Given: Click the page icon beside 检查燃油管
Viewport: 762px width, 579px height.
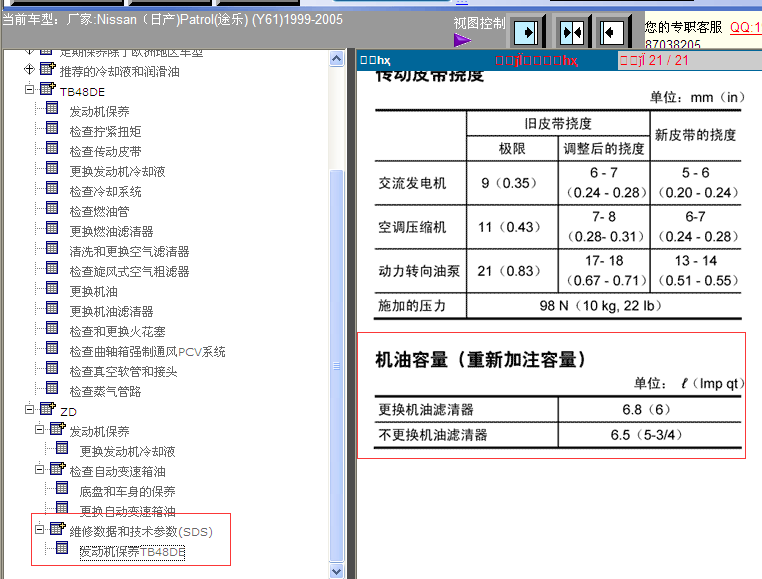Looking at the screenshot, I should point(52,208).
